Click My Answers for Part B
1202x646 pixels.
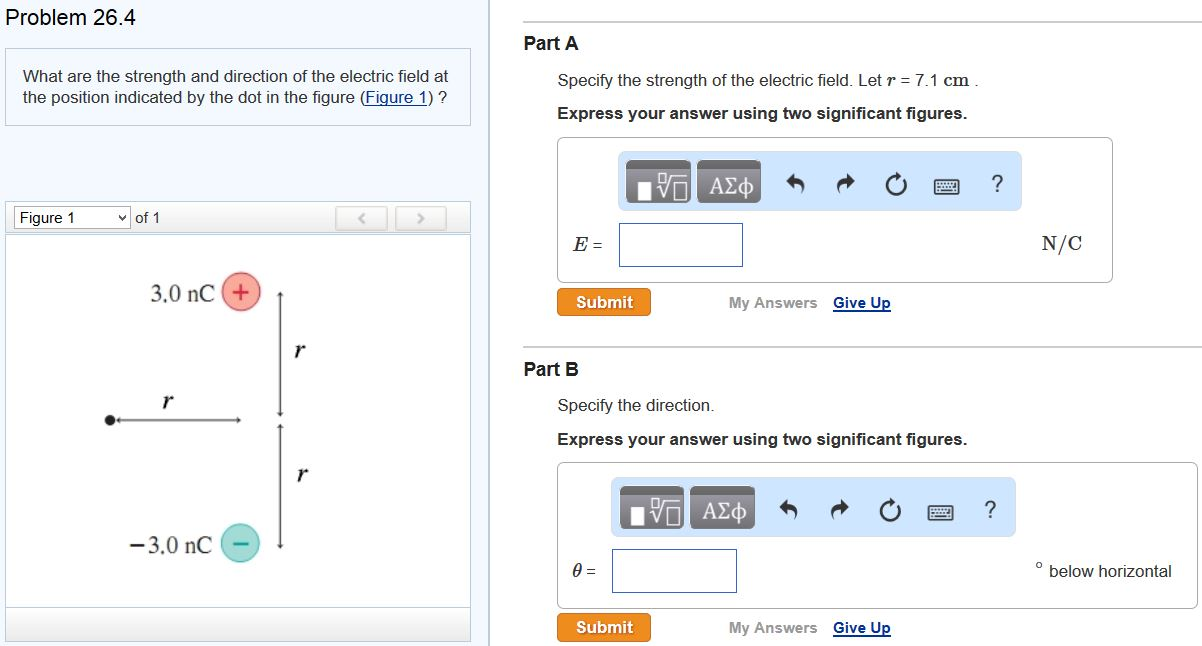click(772, 627)
